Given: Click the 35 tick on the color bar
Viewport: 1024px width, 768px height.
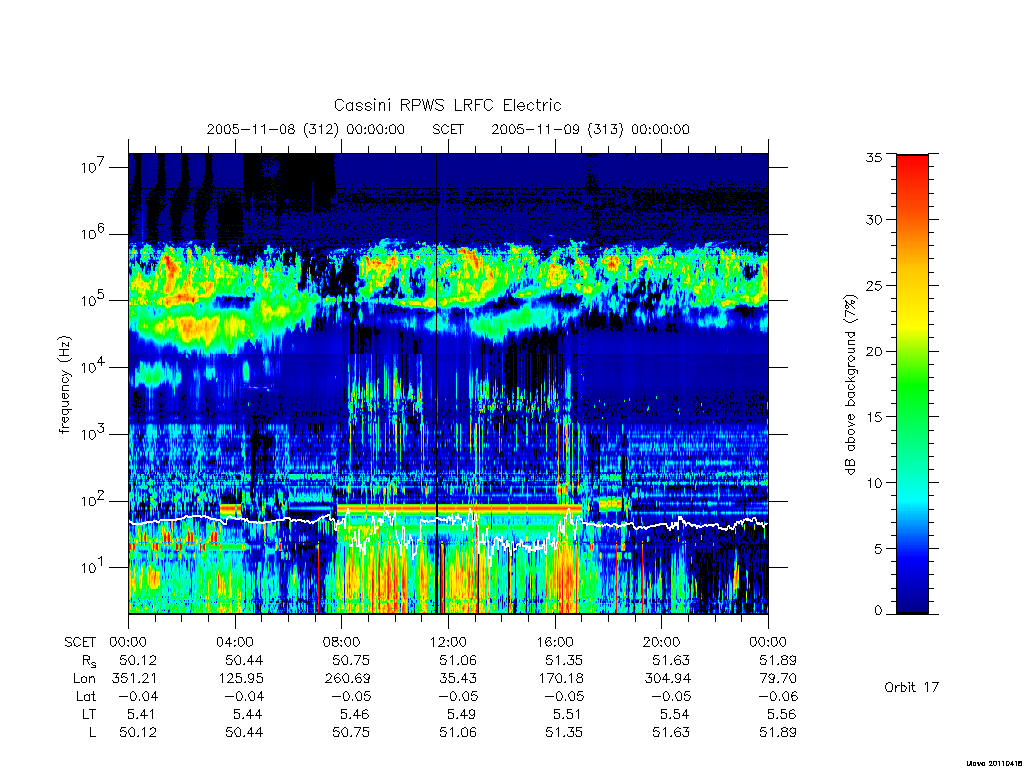Looking at the screenshot, I should (873, 157).
